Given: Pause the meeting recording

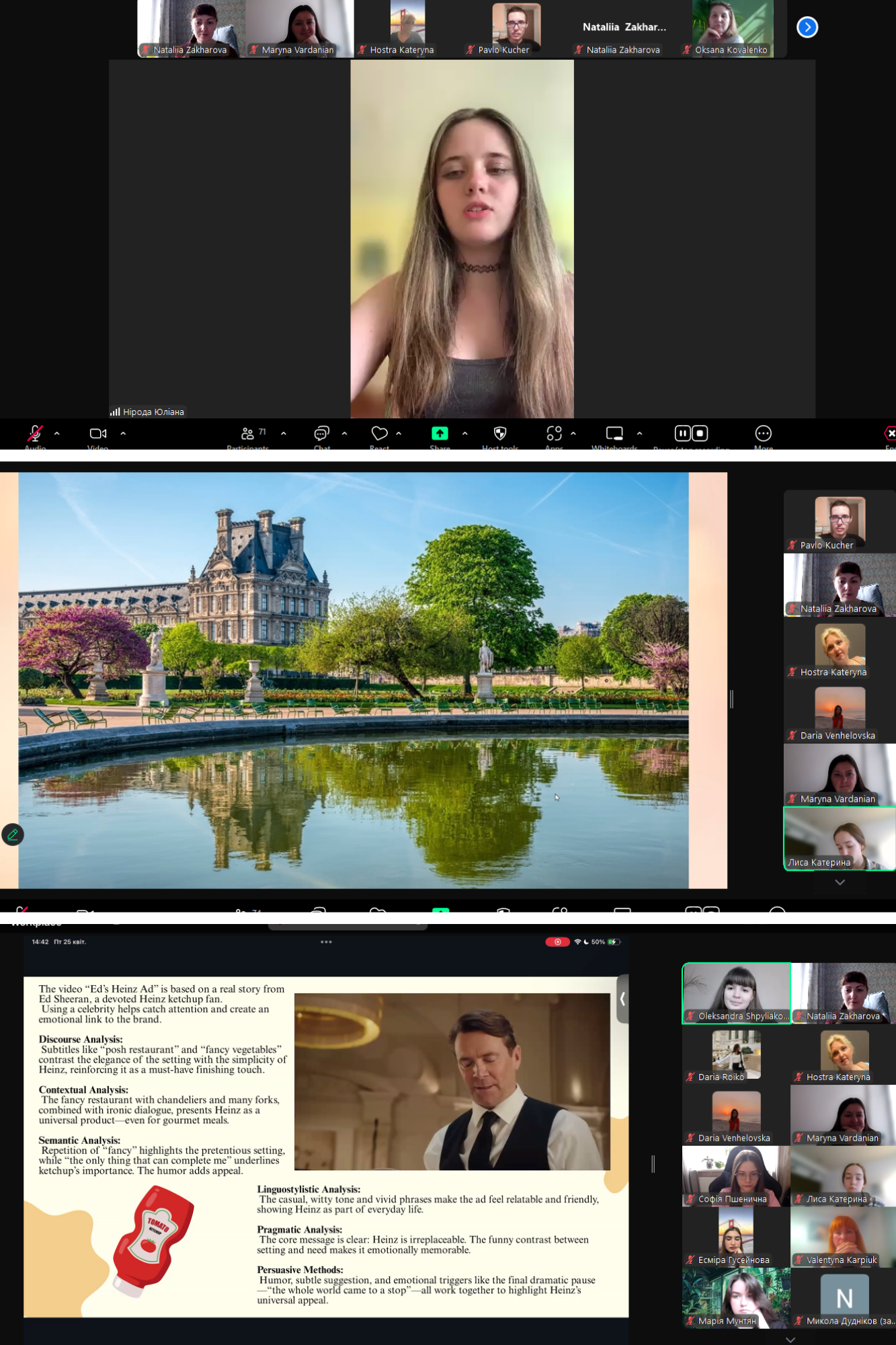Looking at the screenshot, I should 682,434.
